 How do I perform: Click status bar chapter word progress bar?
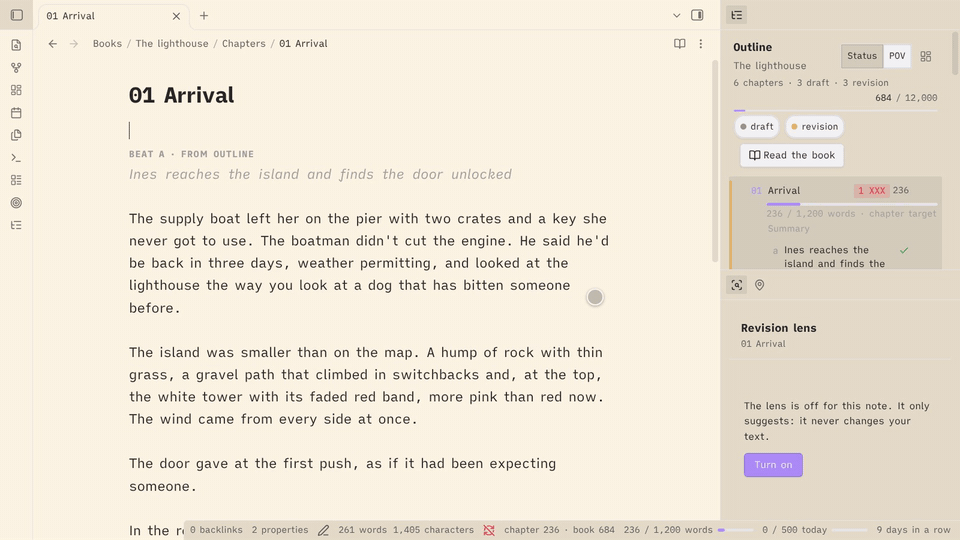[x=735, y=530]
